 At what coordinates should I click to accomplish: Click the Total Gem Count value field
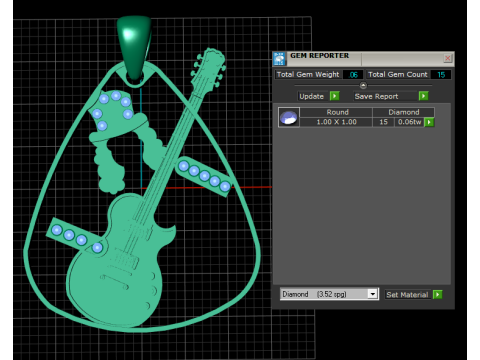441,75
